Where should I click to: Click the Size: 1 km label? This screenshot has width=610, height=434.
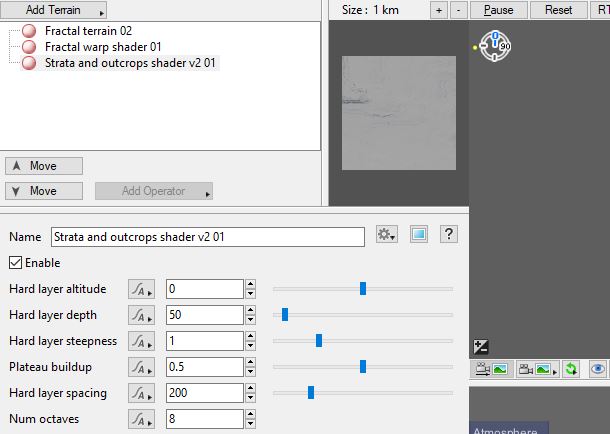point(370,10)
